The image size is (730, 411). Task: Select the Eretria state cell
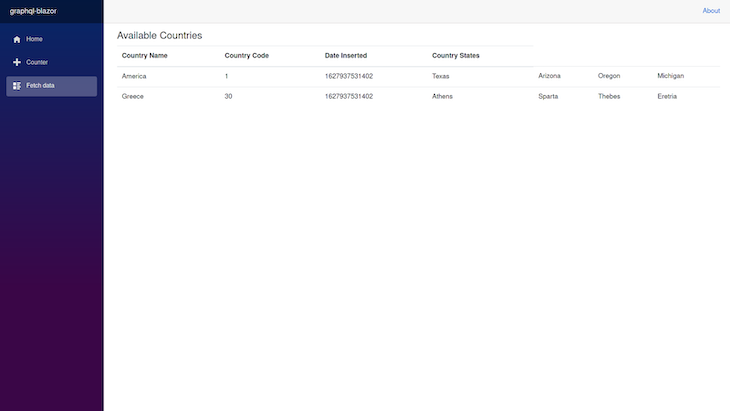[667, 96]
